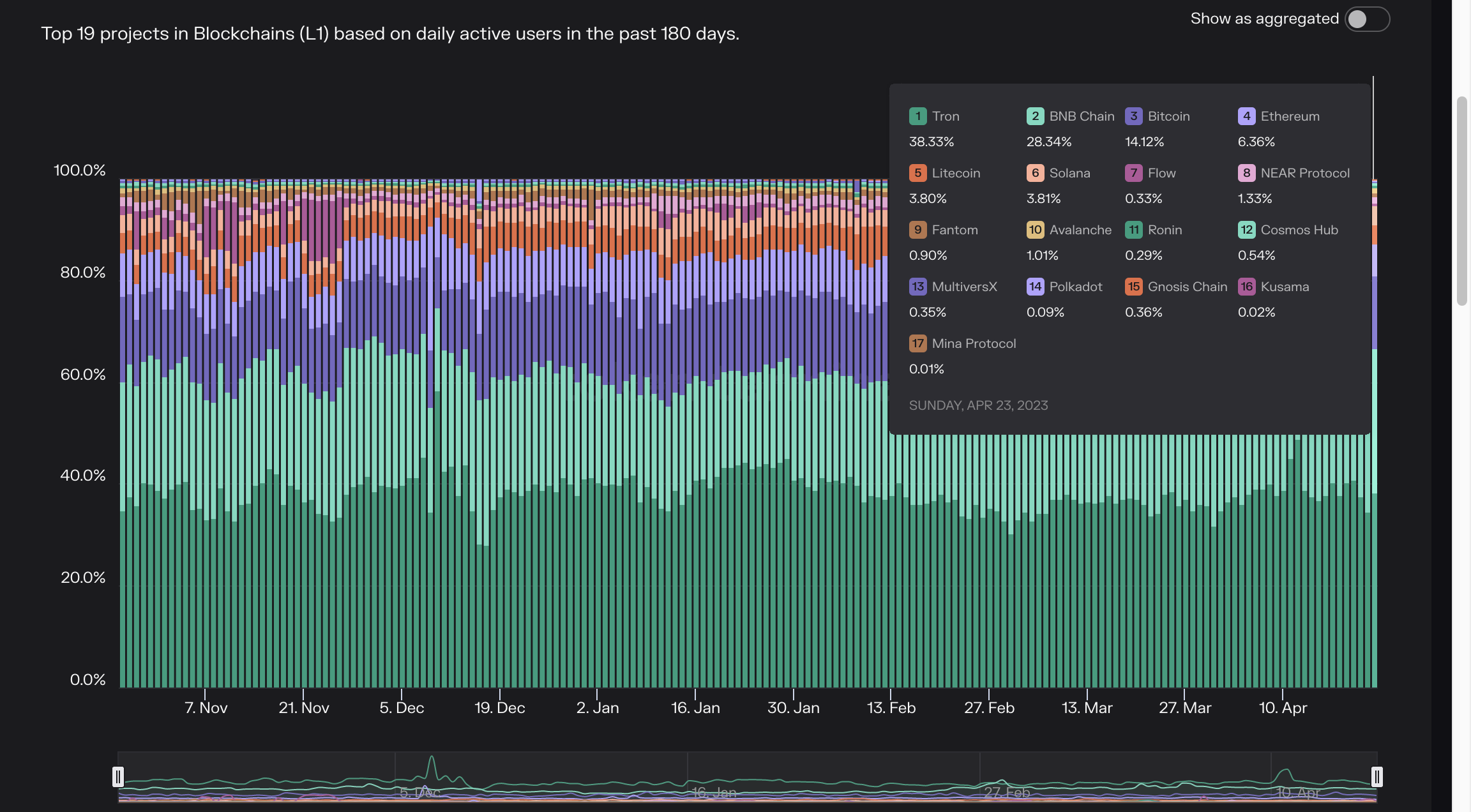Click the left range navigator handle

[x=118, y=776]
